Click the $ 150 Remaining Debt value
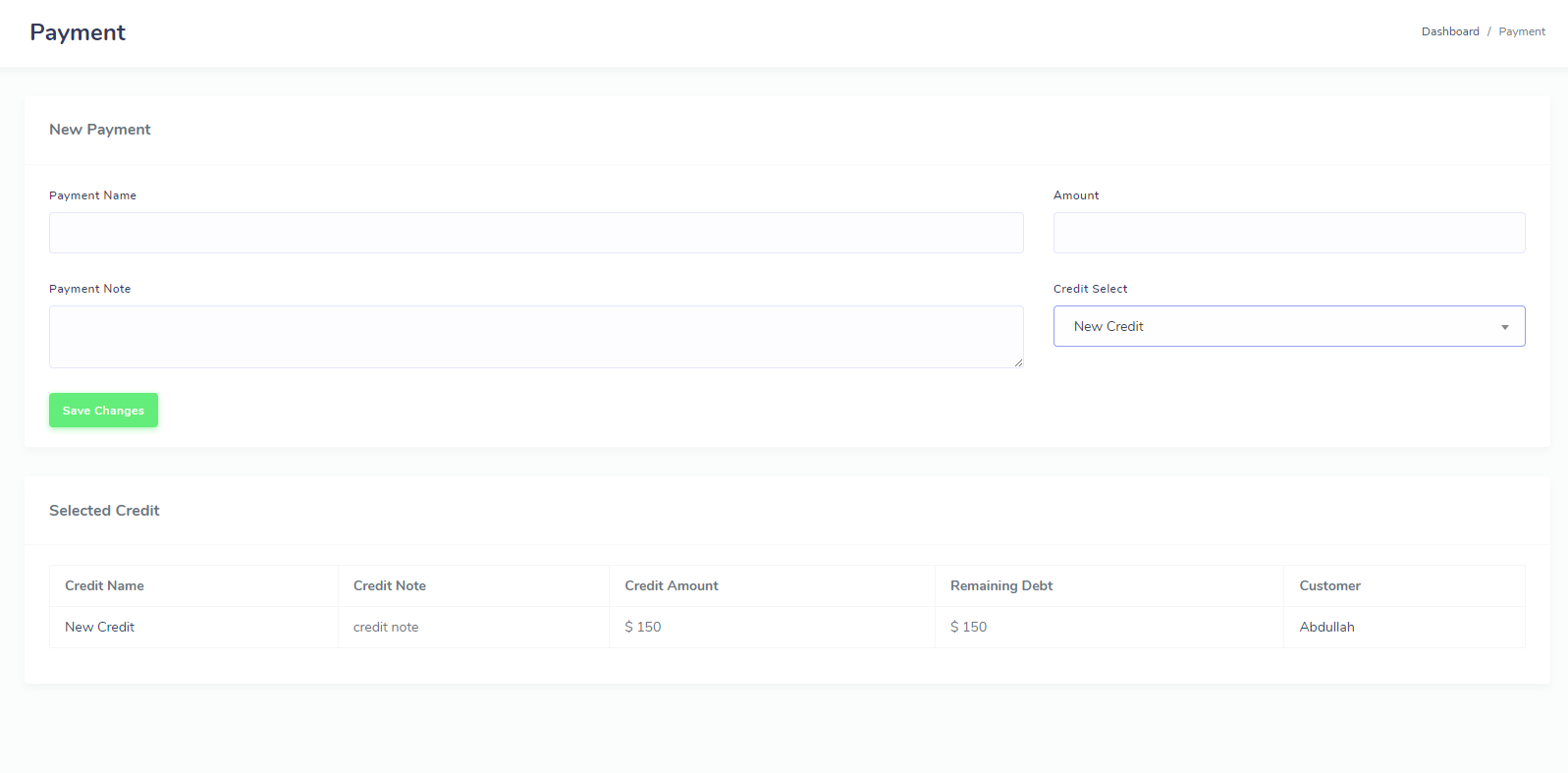Image resolution: width=1568 pixels, height=773 pixels. click(x=968, y=627)
